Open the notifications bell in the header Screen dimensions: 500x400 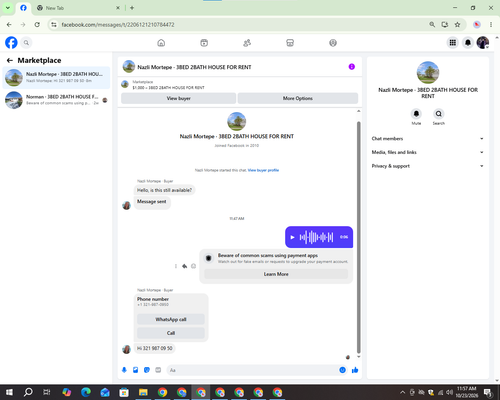(468, 43)
